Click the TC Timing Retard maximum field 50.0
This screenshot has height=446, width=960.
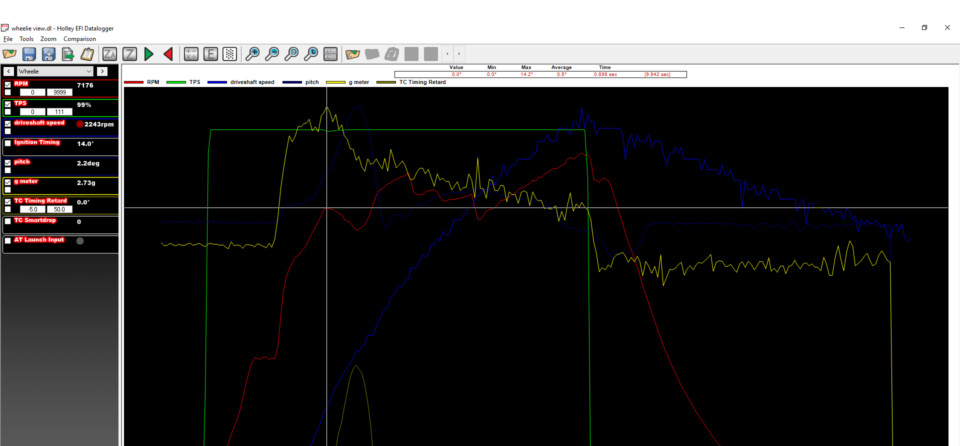point(59,210)
